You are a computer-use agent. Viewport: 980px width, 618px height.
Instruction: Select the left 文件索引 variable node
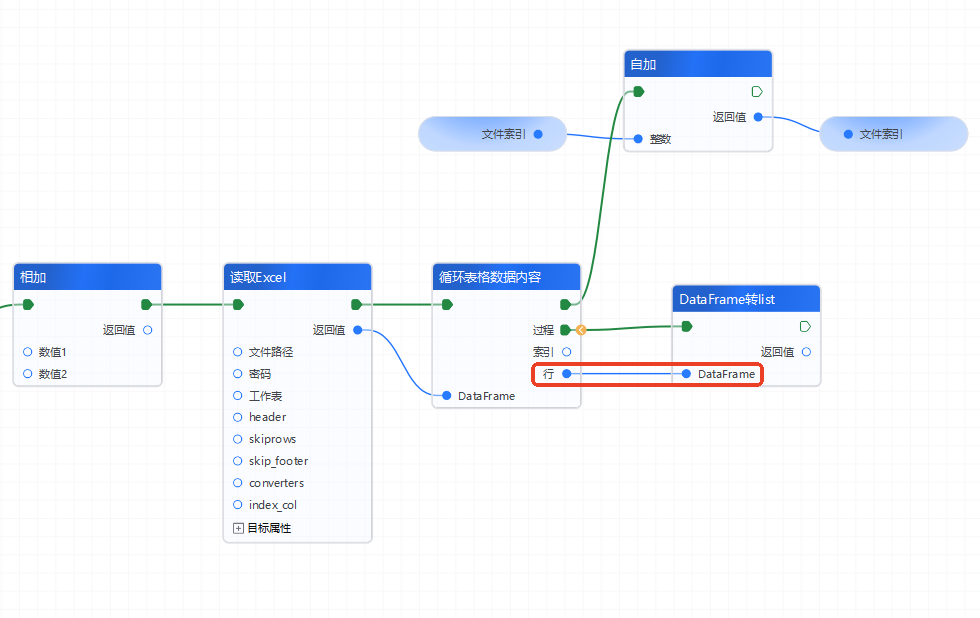[x=492, y=134]
